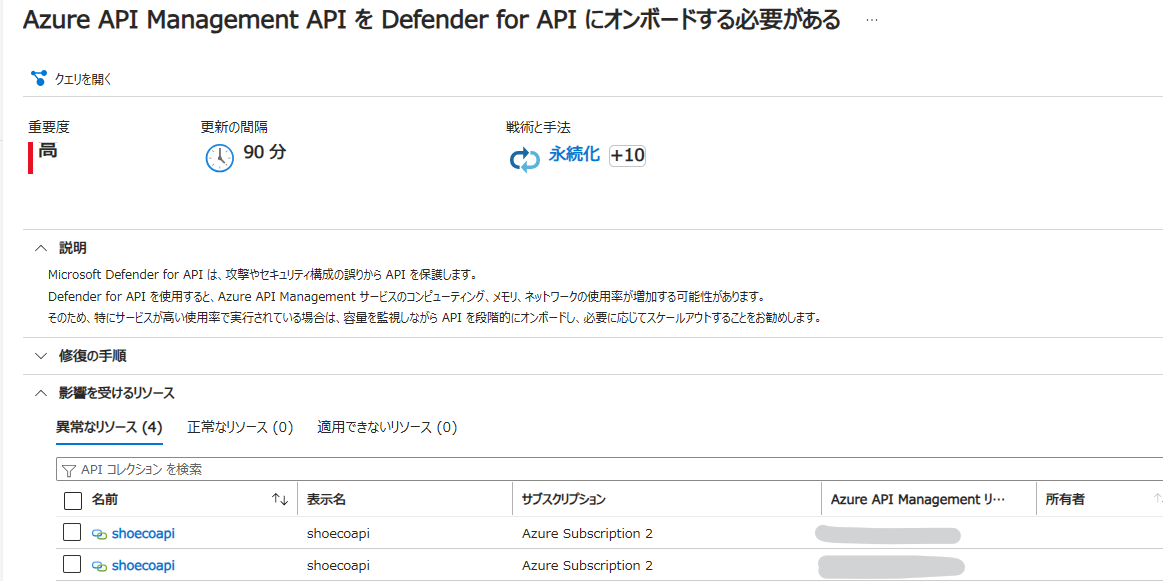Show the +10 additional tactics badge
Image resolution: width=1163 pixels, height=581 pixels.
[x=627, y=155]
